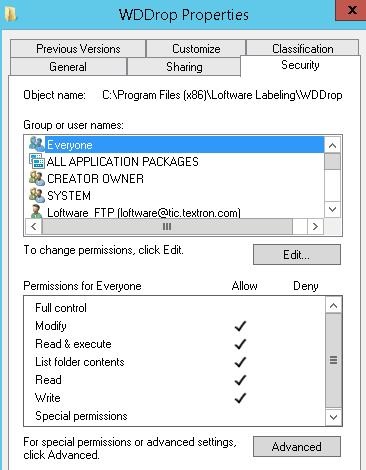Click the folder icon in title bar
Image resolution: width=366 pixels, height=470 pixels.
10,14
